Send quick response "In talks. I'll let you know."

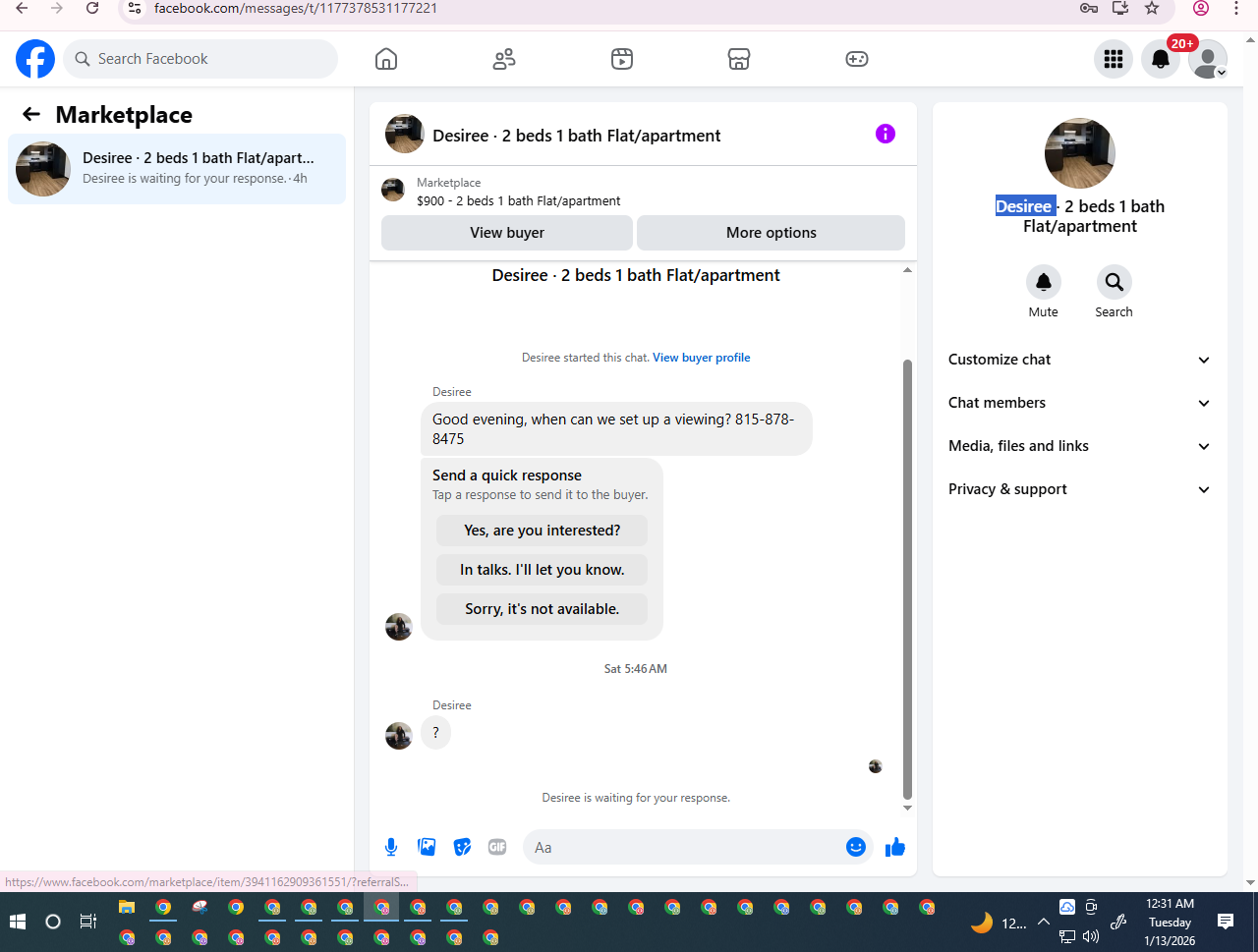pos(543,570)
